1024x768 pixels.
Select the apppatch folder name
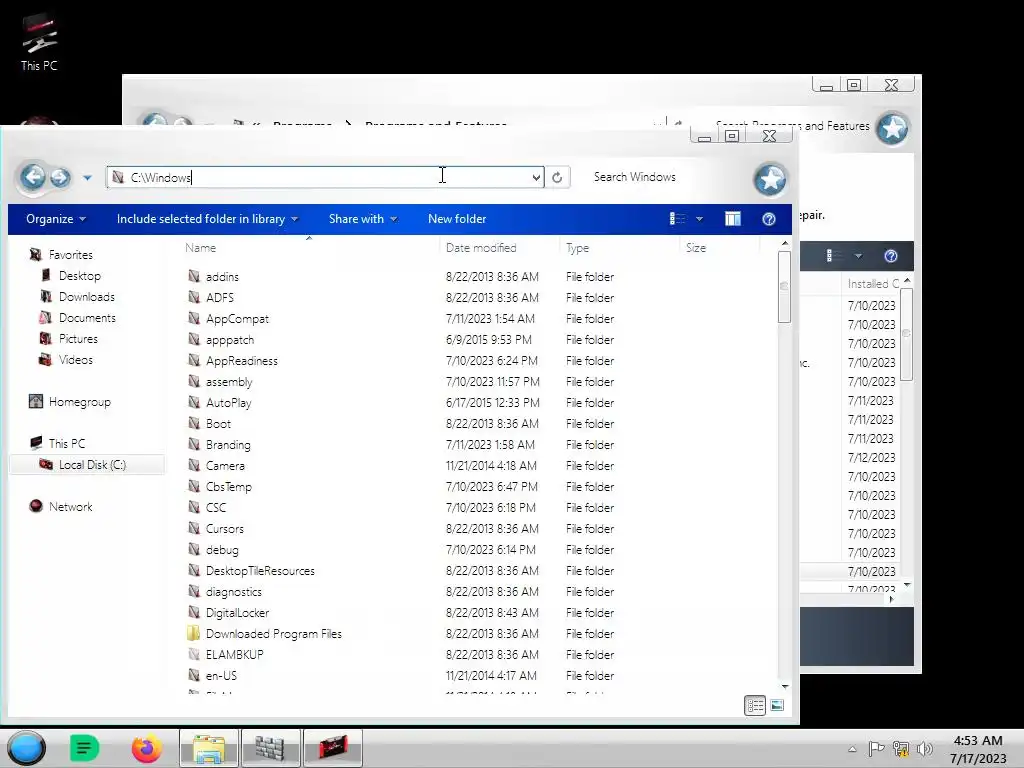[230, 340]
